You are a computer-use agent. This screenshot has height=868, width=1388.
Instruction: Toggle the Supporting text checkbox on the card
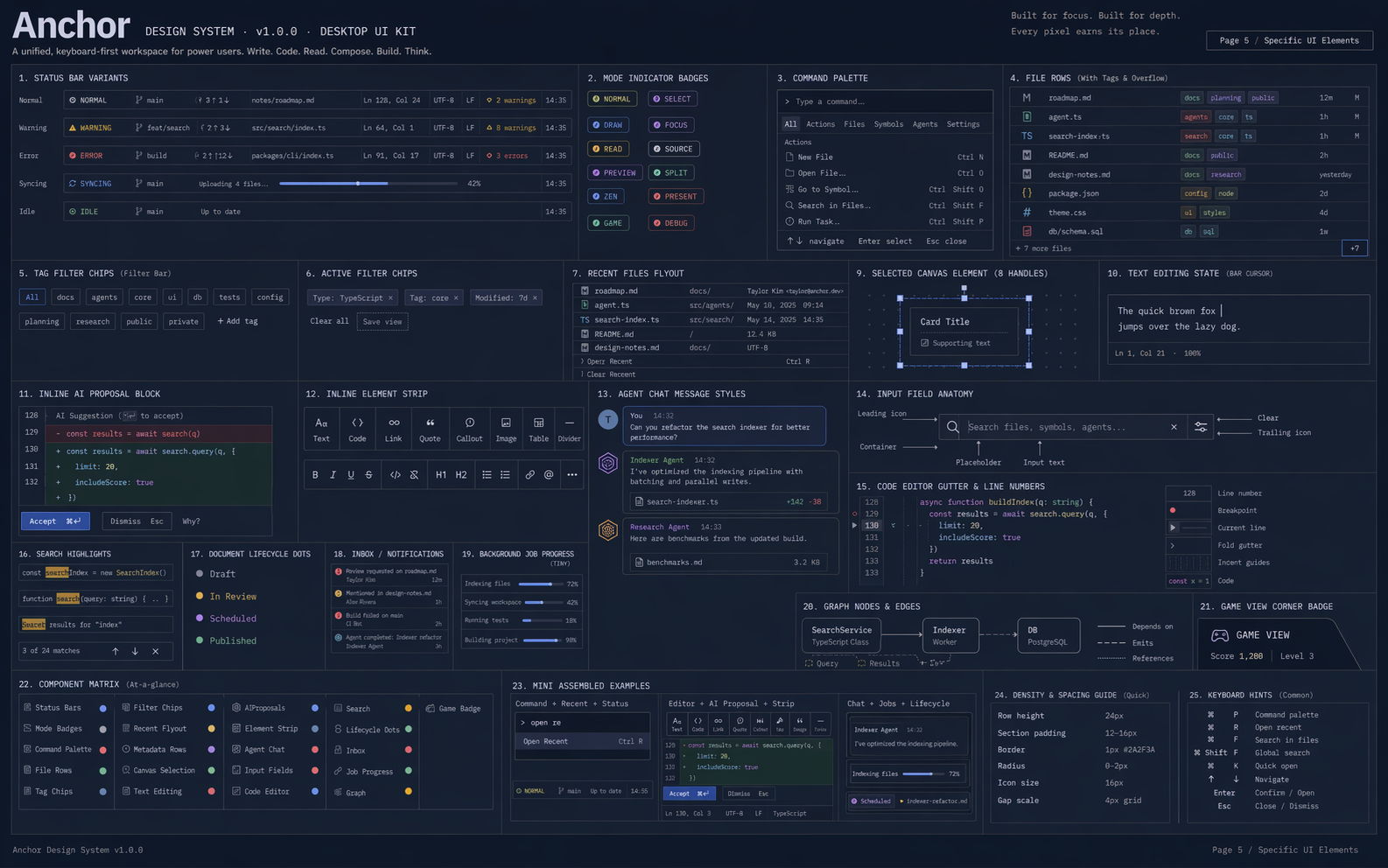click(x=925, y=343)
